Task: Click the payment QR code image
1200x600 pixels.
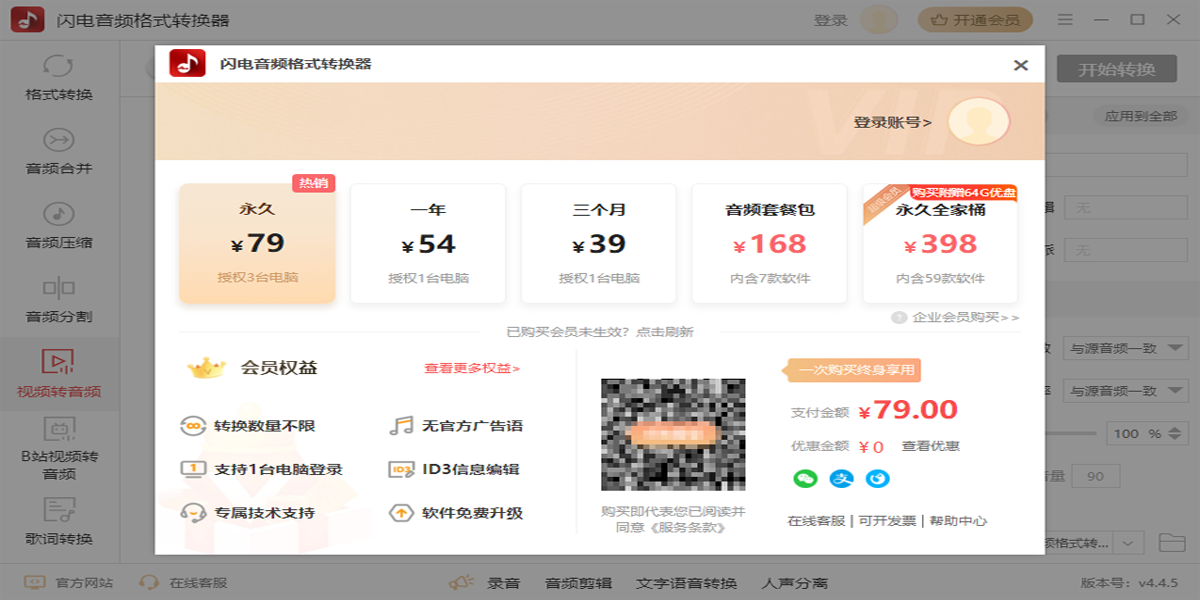Action: coord(673,435)
